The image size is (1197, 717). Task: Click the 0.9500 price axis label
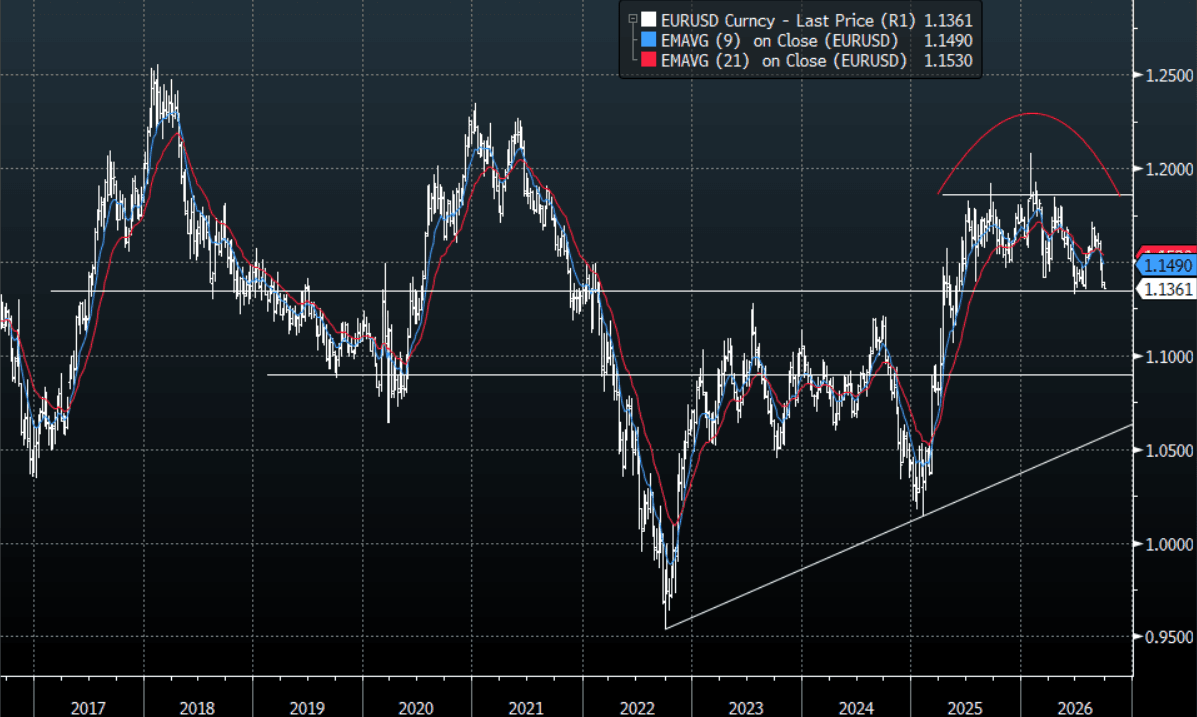point(1169,638)
